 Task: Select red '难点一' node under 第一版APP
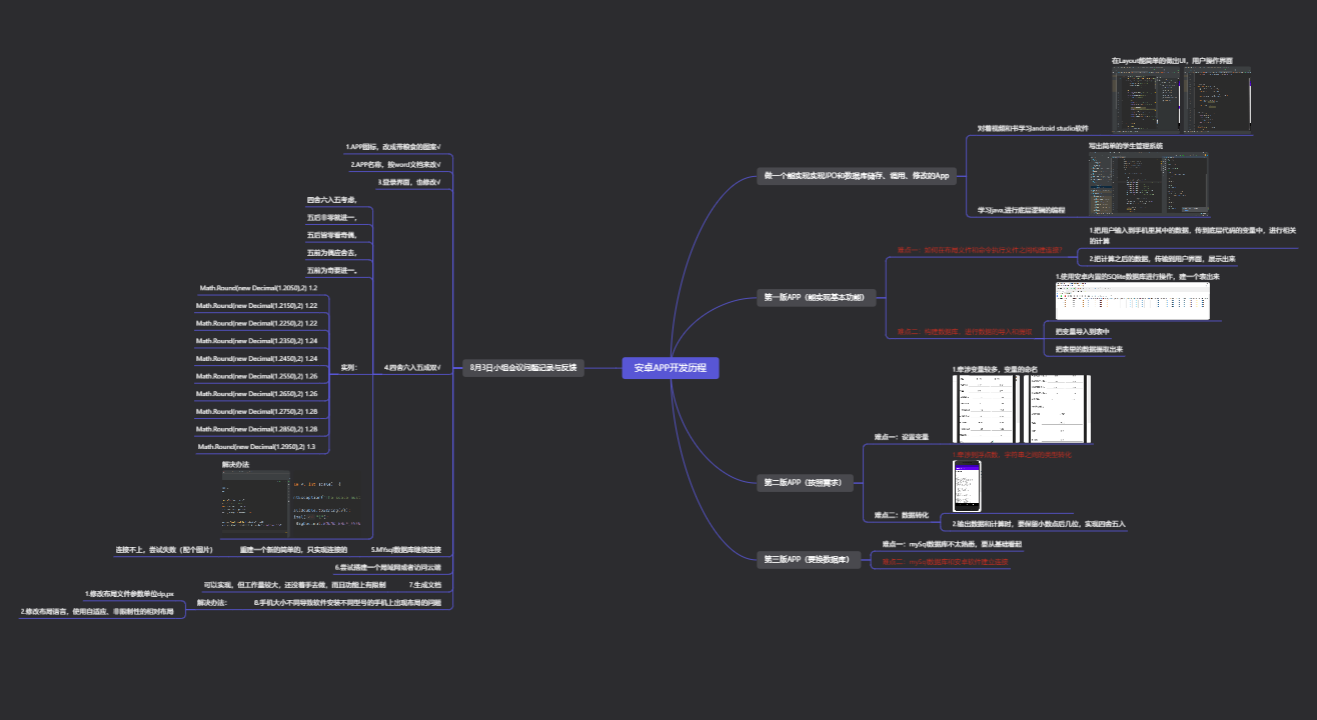[x=978, y=249]
